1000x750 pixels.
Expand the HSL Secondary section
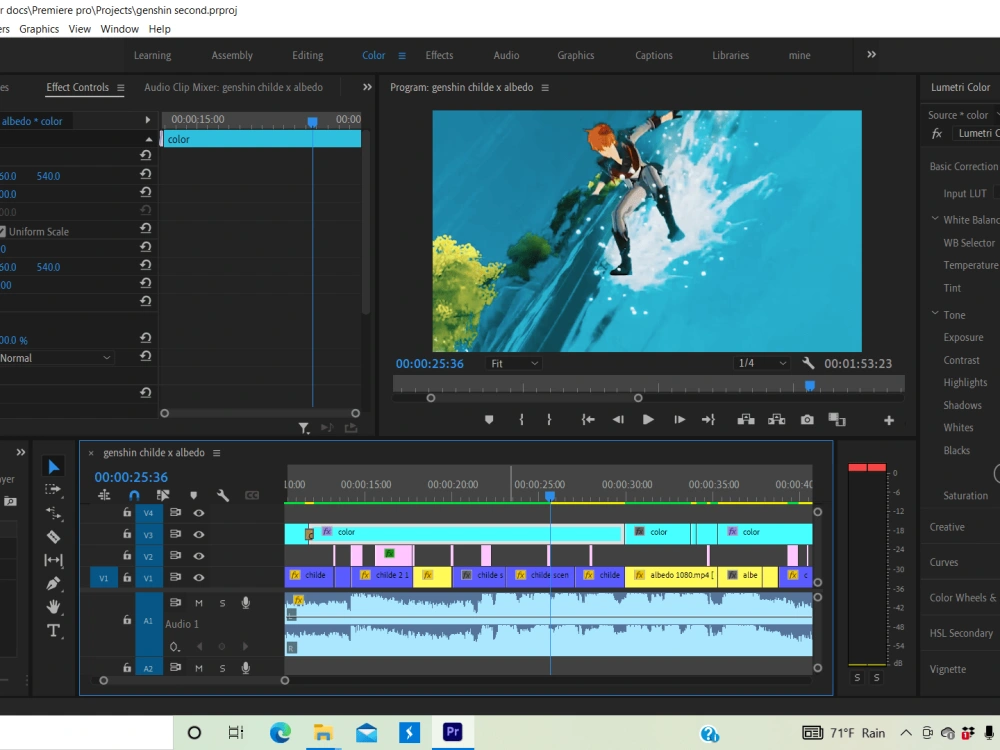coord(961,633)
